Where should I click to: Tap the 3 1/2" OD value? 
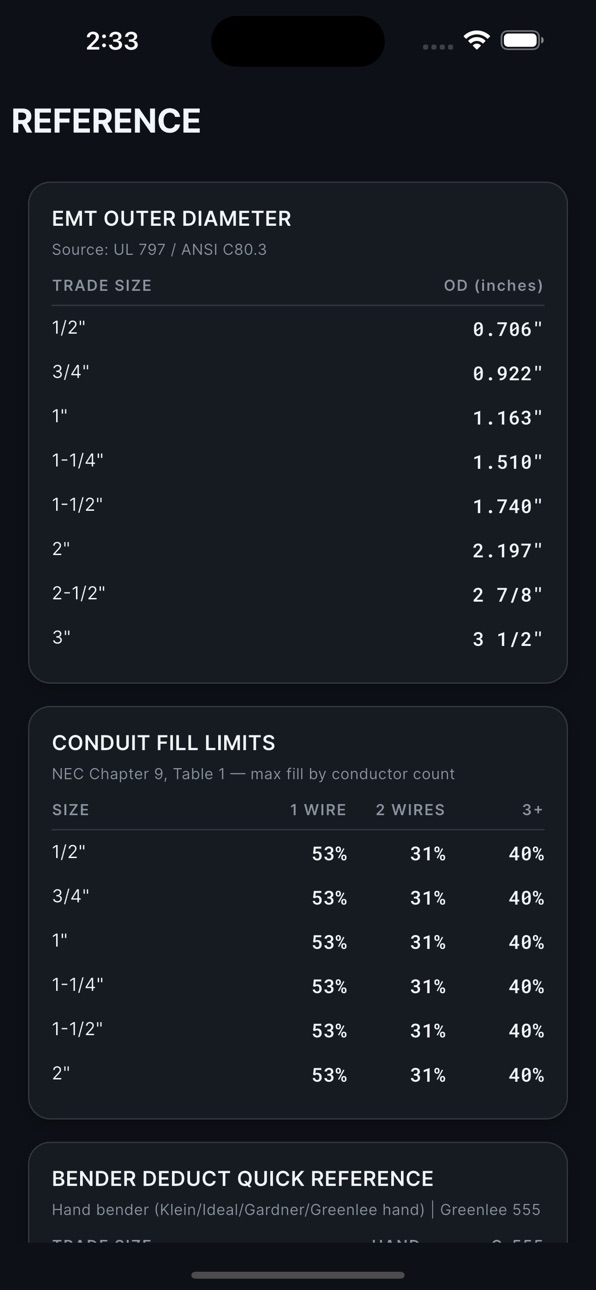(508, 639)
